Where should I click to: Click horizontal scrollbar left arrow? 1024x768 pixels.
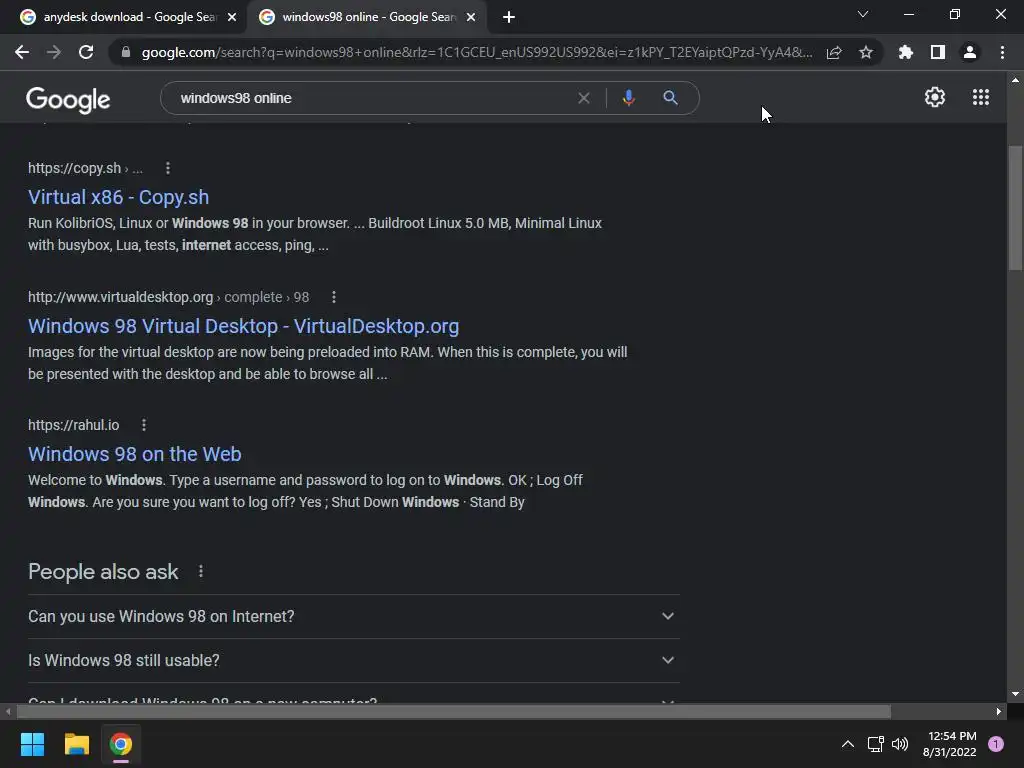[x=8, y=711]
